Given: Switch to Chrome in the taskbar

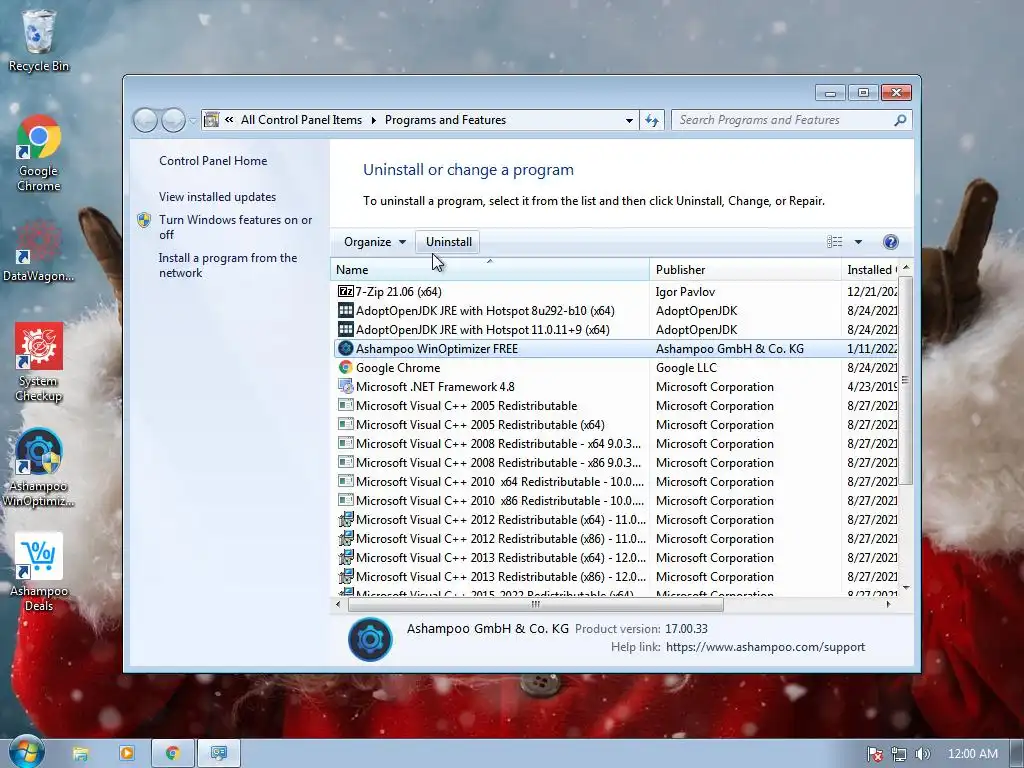Looking at the screenshot, I should click(173, 754).
